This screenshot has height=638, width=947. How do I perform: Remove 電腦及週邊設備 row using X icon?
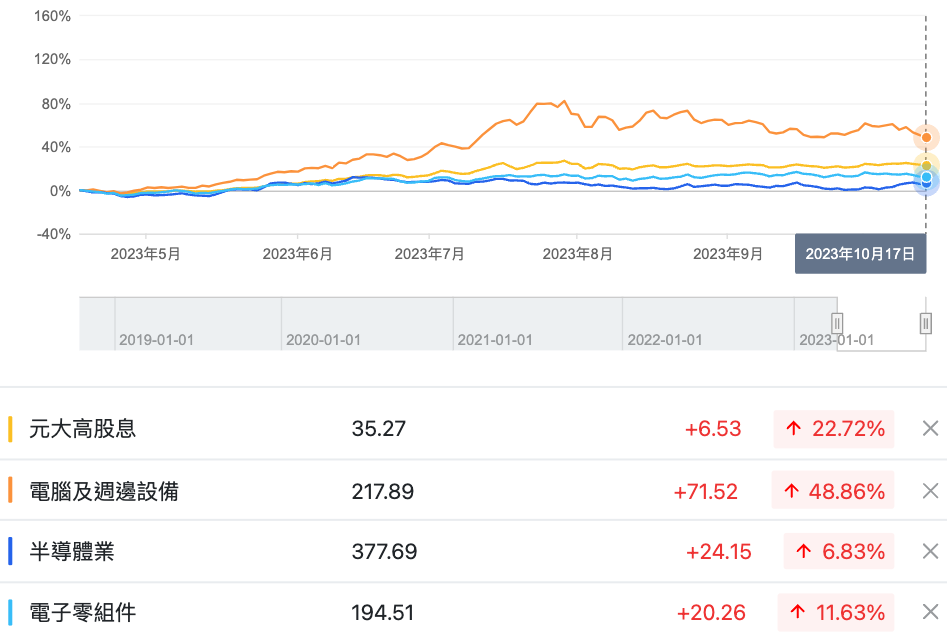point(930,491)
